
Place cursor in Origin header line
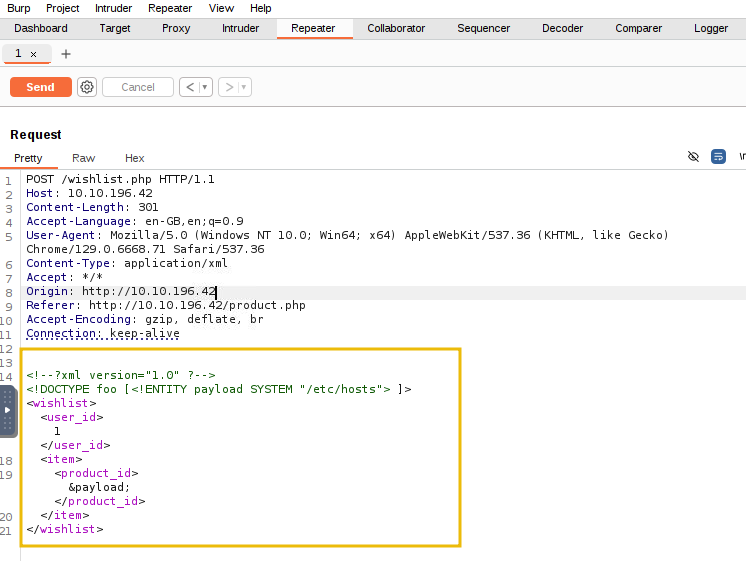121,291
